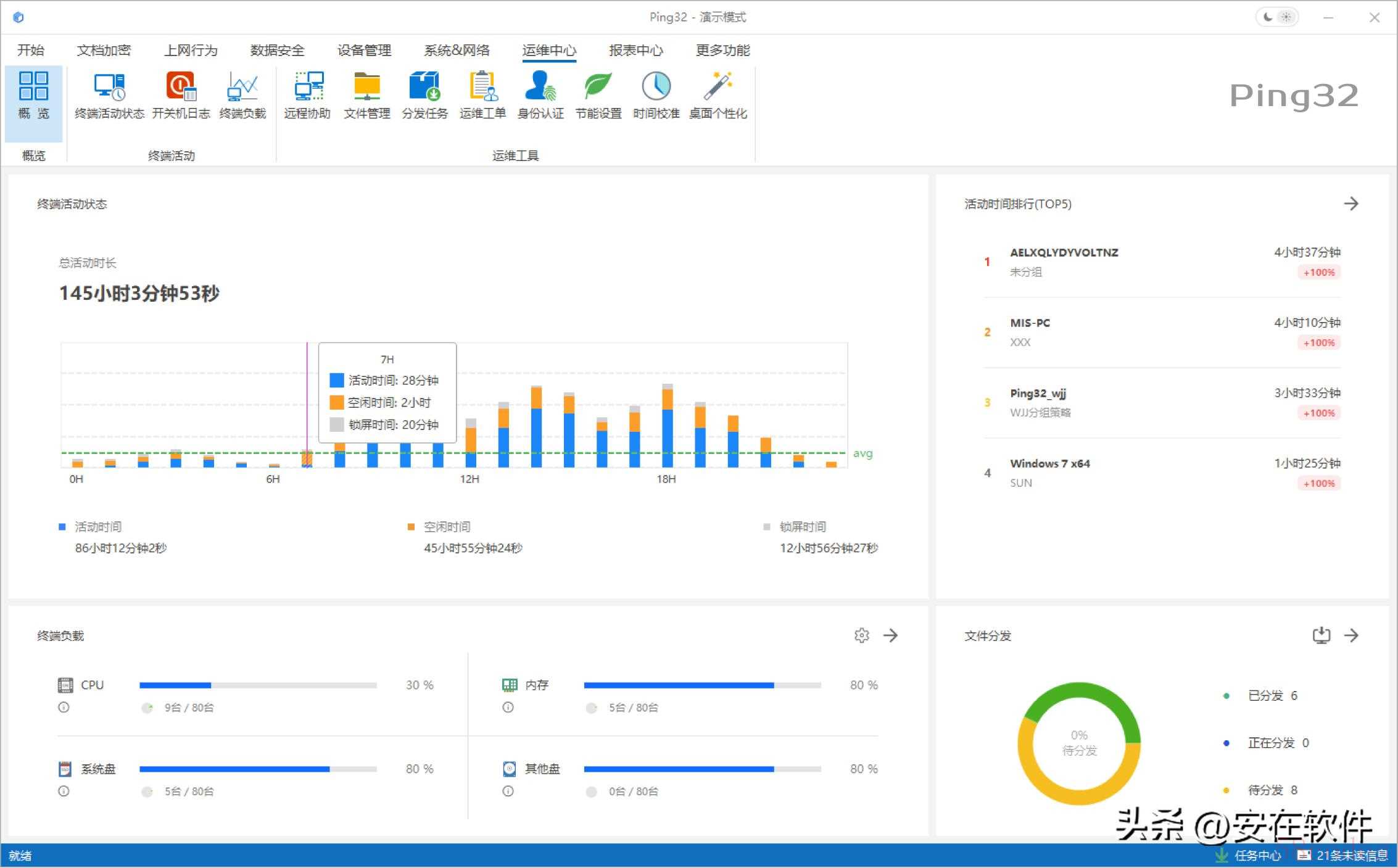Click the 18H bar in activity chart
Viewport: 1398px width, 868px height.
(668, 426)
